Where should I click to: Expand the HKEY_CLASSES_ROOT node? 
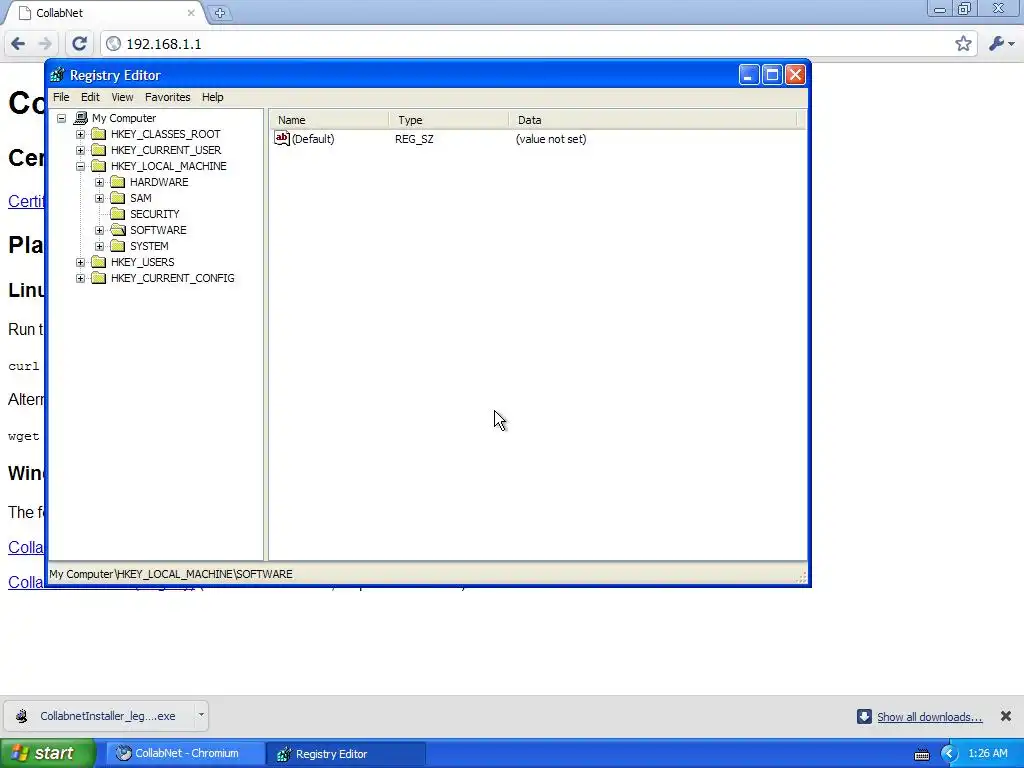pyautogui.click(x=80, y=135)
